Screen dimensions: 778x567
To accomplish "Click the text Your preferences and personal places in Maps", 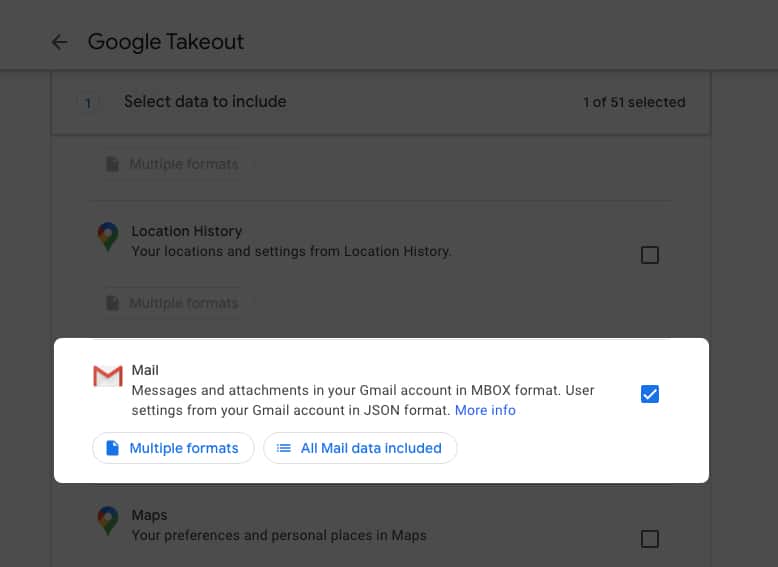I will pyautogui.click(x=279, y=535).
